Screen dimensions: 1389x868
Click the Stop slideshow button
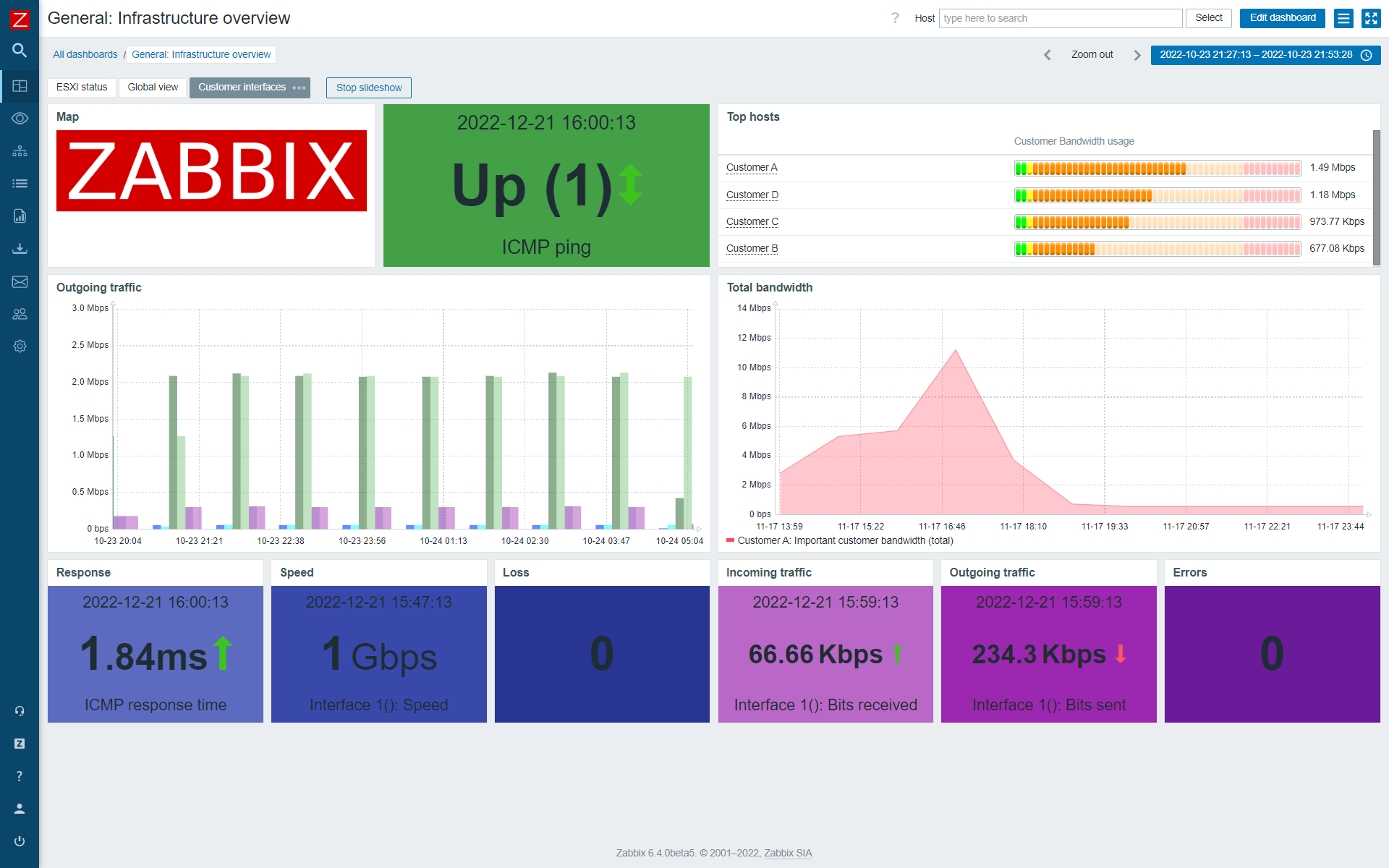tap(368, 88)
